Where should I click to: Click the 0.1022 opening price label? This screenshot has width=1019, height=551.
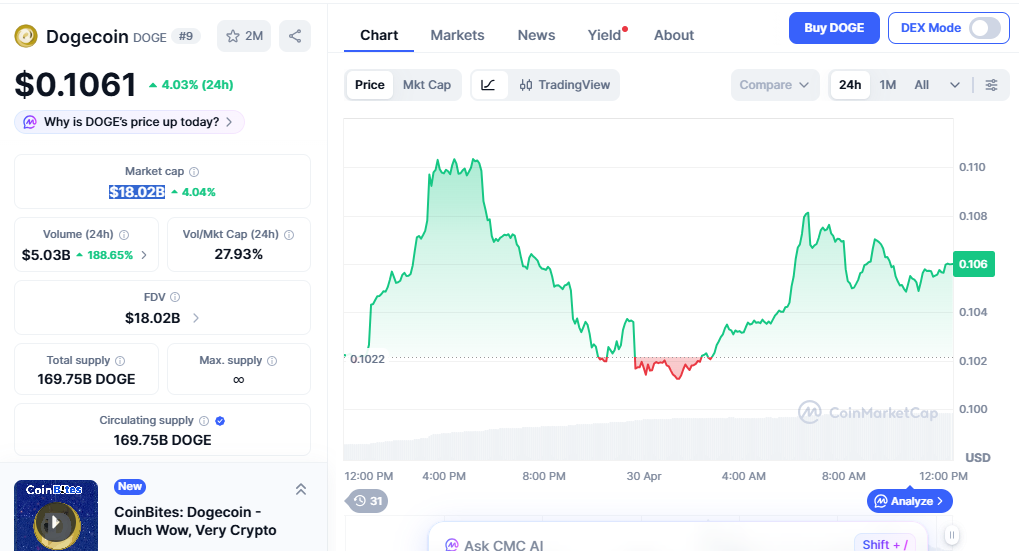[367, 359]
